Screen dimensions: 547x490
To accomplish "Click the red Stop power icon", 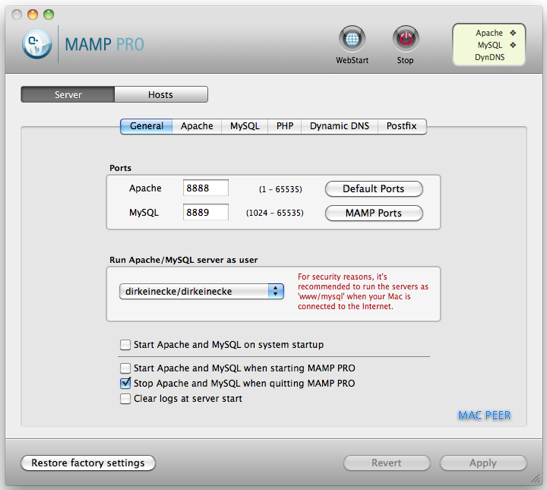I will 405,38.
